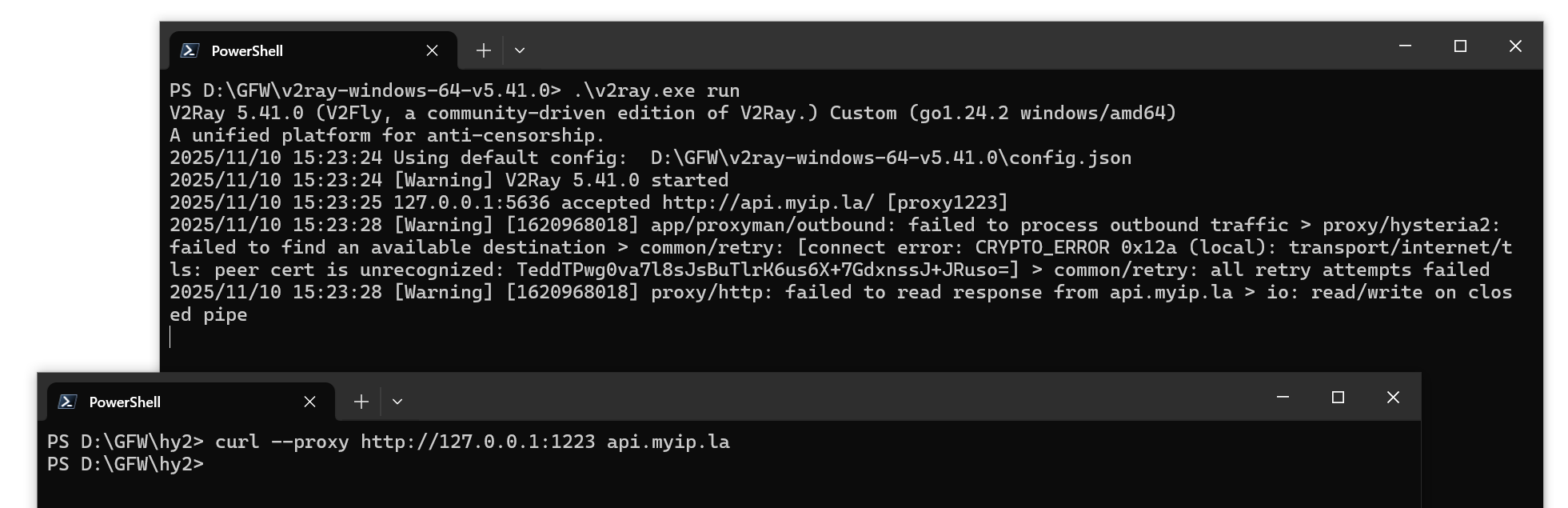Close the entire v2ray terminal window
Screen dimensions: 1568x508
coord(1514,46)
